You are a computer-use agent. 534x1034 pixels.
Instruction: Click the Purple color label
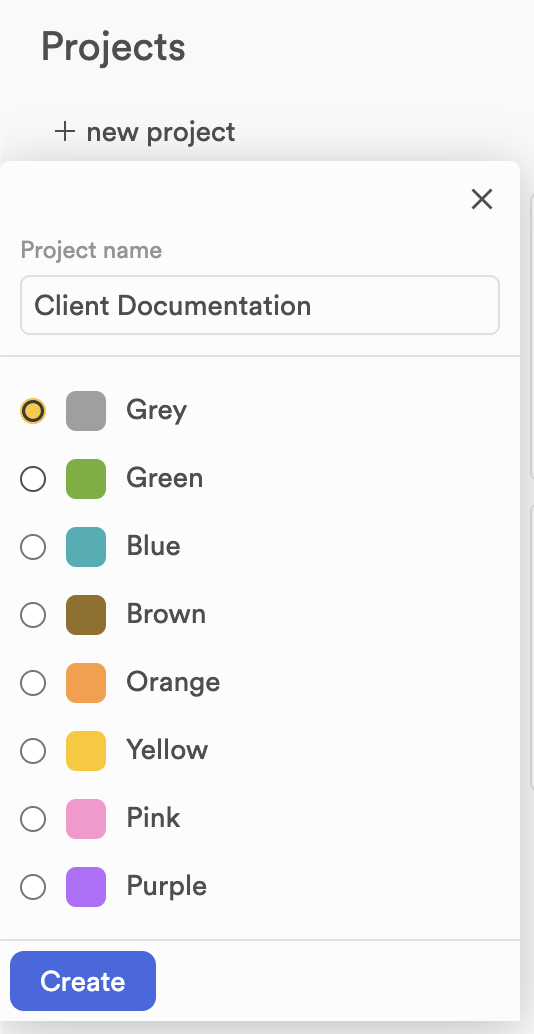[167, 887]
